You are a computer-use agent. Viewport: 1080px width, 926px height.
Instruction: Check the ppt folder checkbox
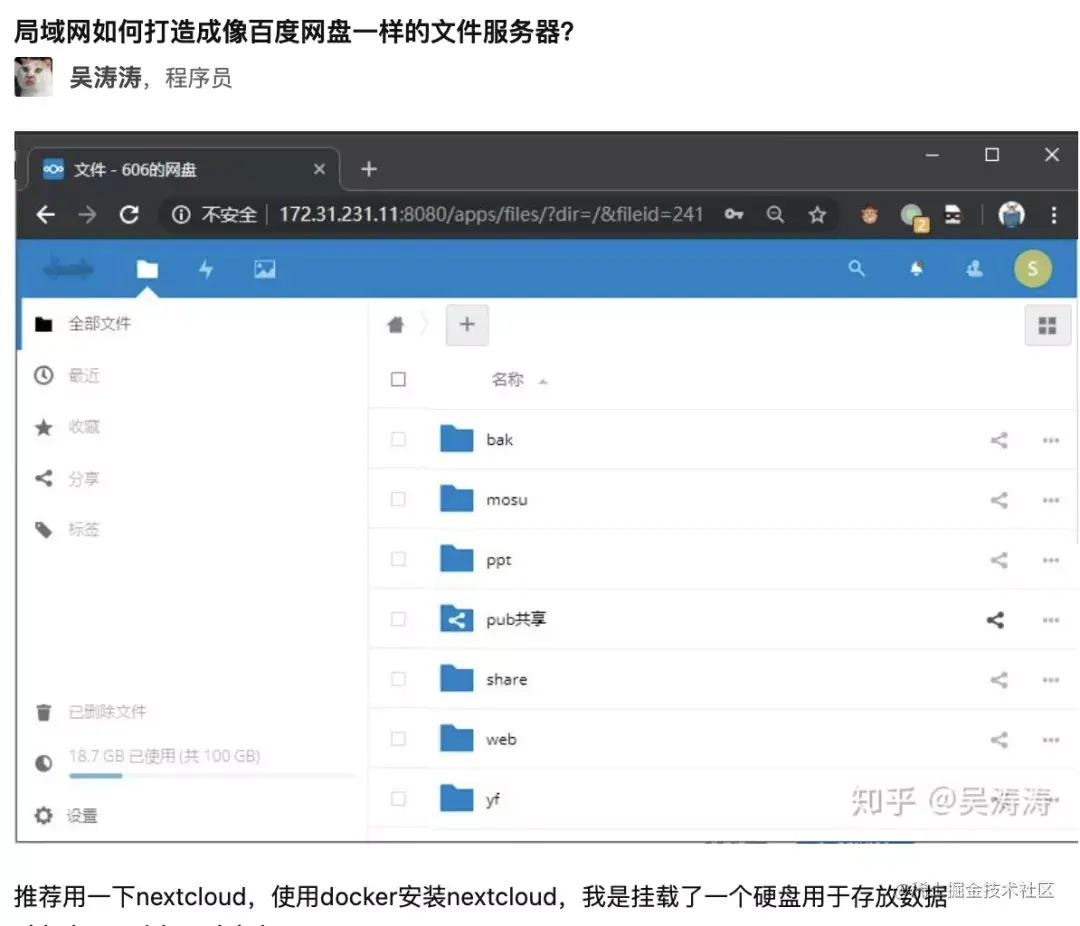(398, 559)
